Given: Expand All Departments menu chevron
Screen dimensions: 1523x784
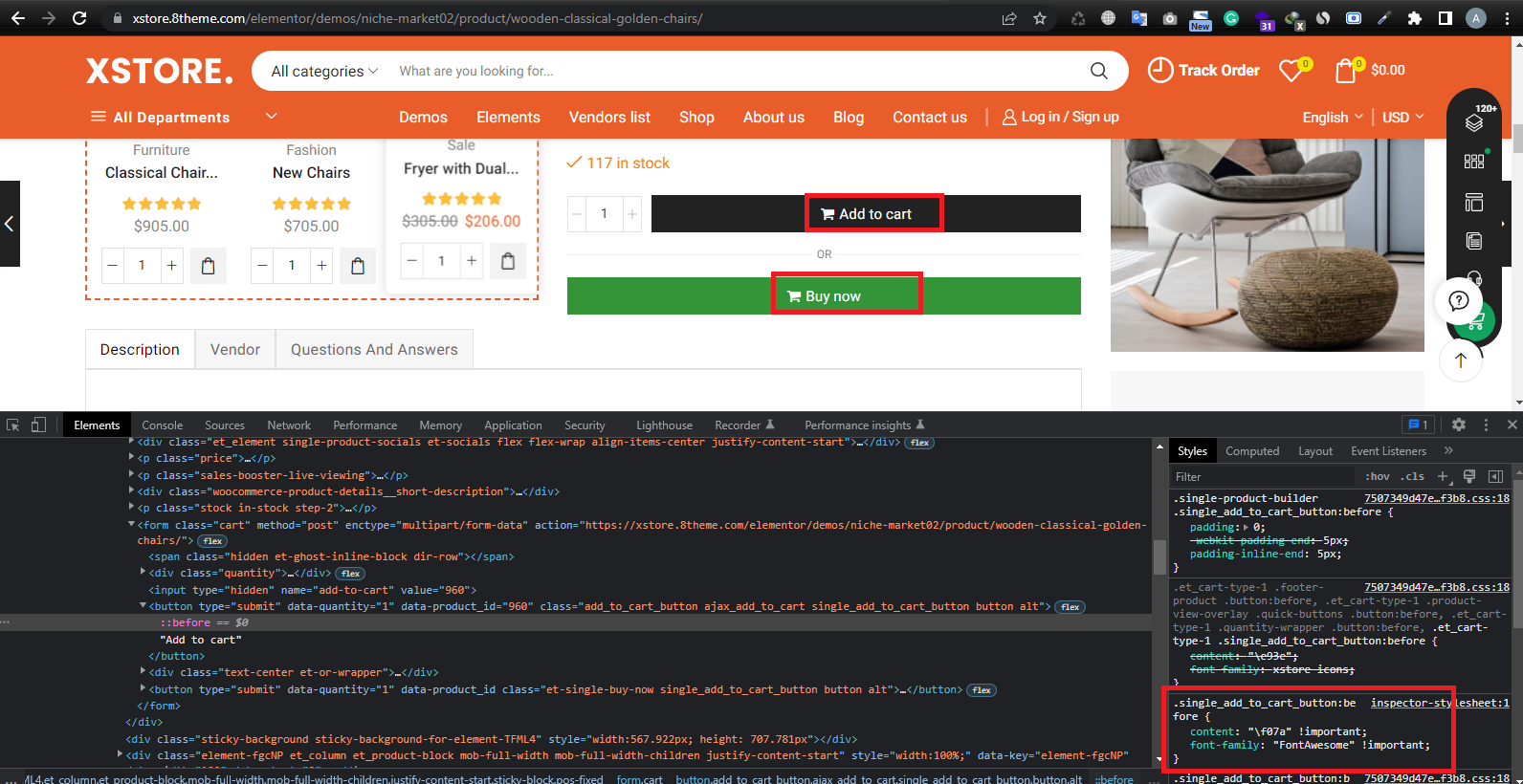Looking at the screenshot, I should pos(271,117).
